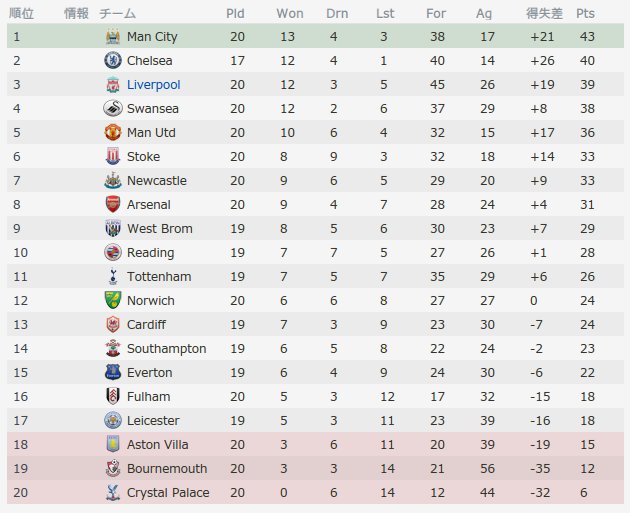This screenshot has width=630, height=513.
Task: Click the Liverpool club crest icon
Action: (113, 85)
